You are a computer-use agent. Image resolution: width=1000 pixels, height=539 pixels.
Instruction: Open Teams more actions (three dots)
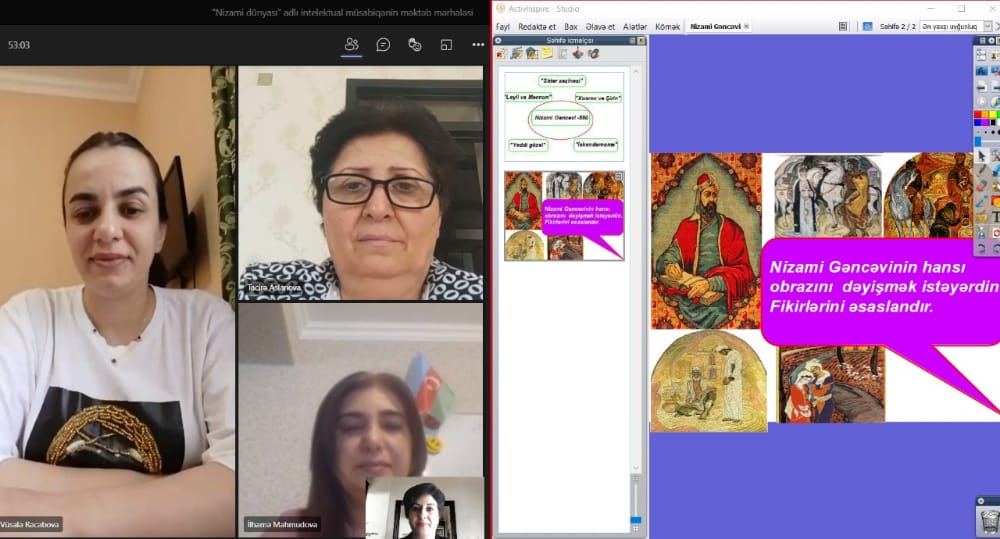click(x=478, y=45)
